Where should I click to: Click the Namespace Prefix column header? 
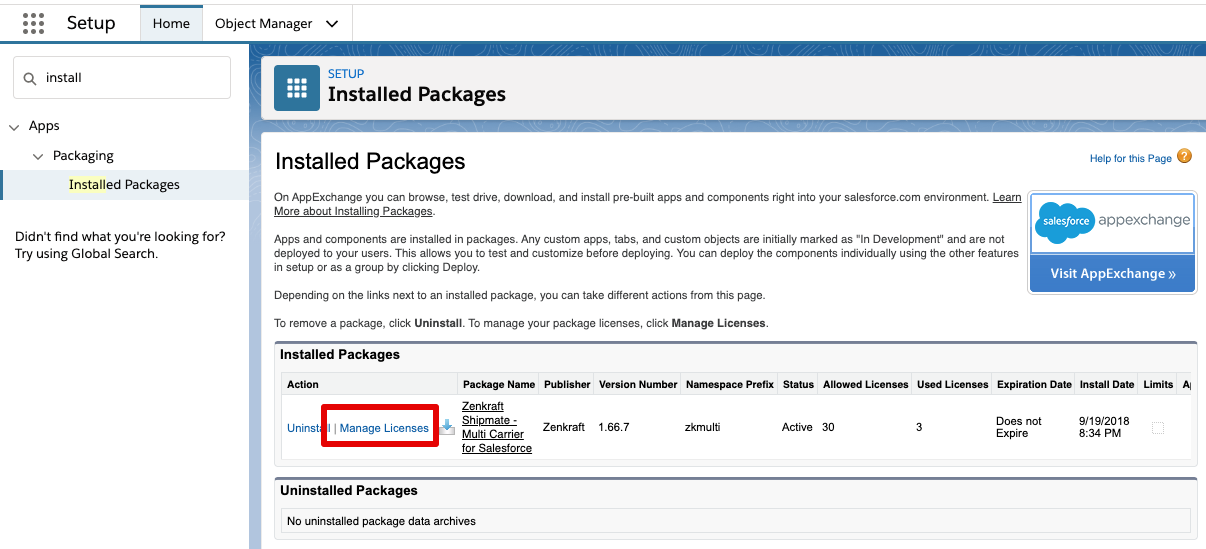click(729, 384)
